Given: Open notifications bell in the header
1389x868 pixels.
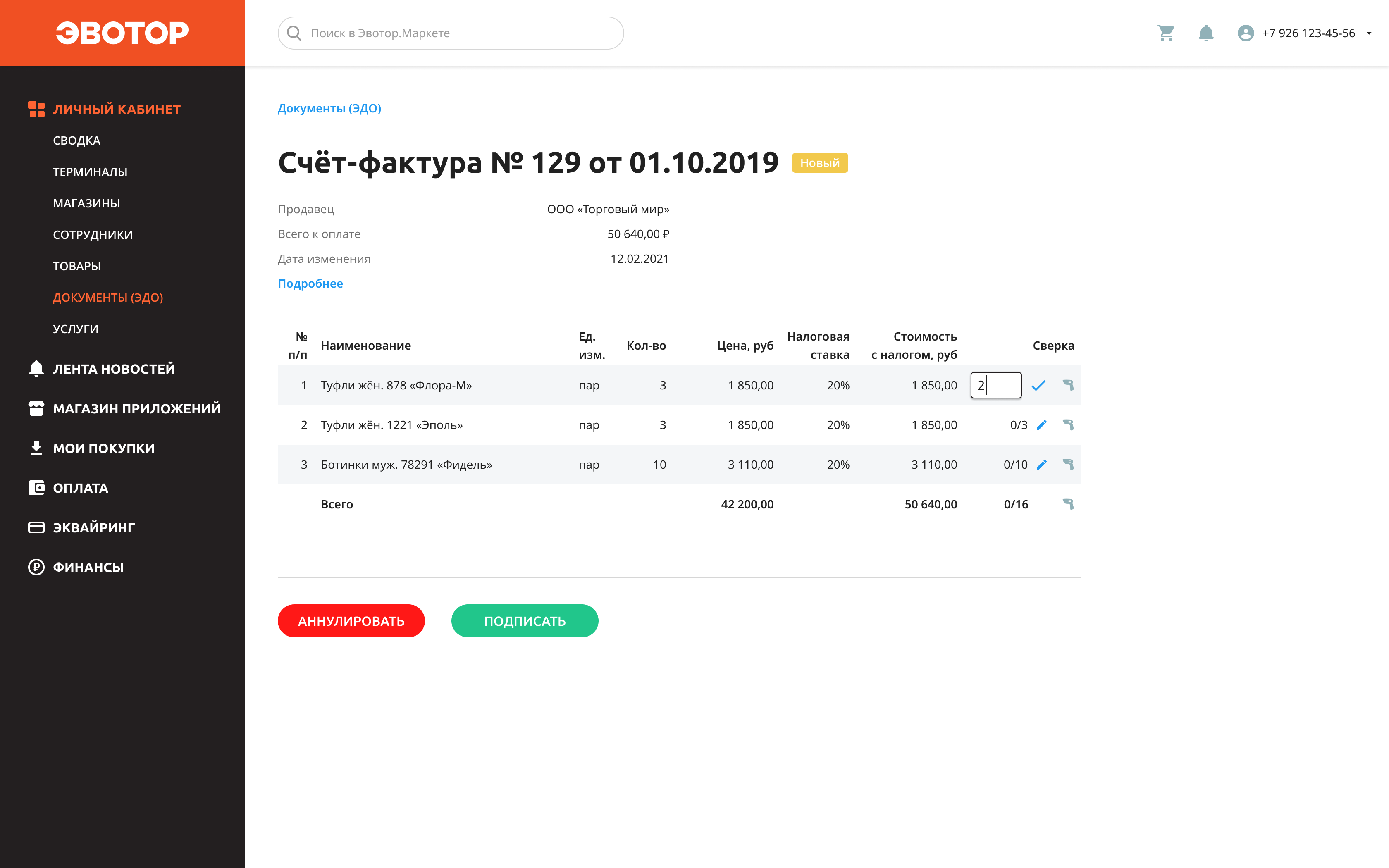Looking at the screenshot, I should coord(1206,33).
